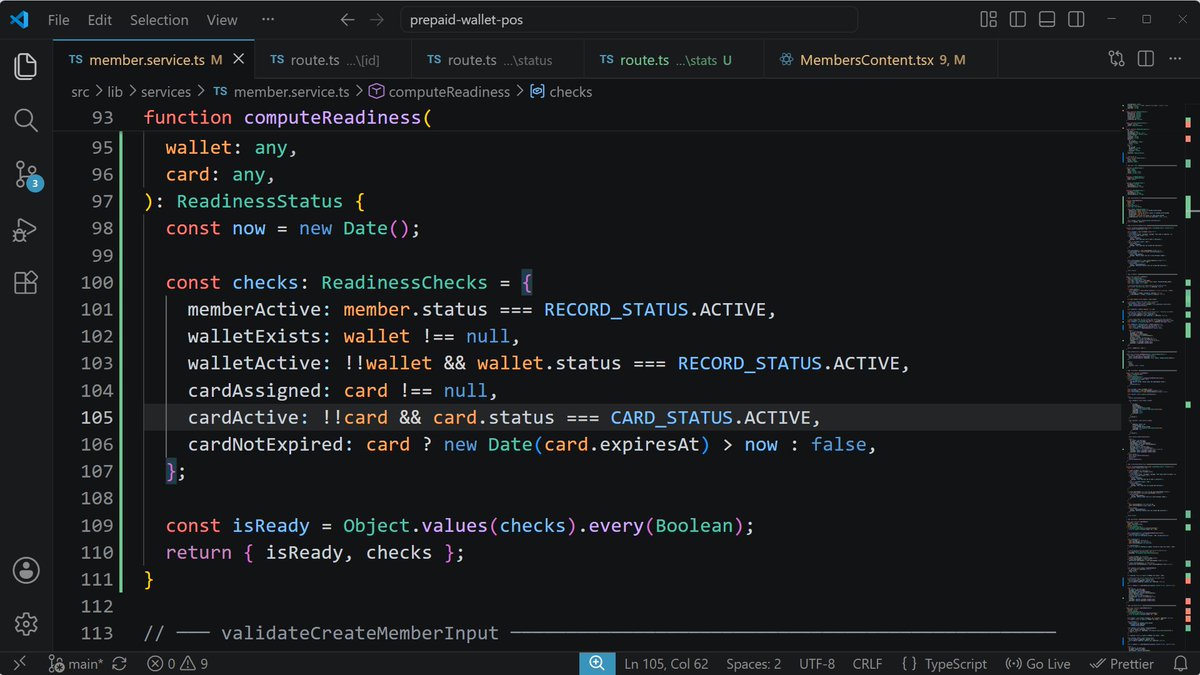The height and width of the screenshot is (675, 1200).
Task: Click the VS Code logo icon
Action: click(x=21, y=19)
